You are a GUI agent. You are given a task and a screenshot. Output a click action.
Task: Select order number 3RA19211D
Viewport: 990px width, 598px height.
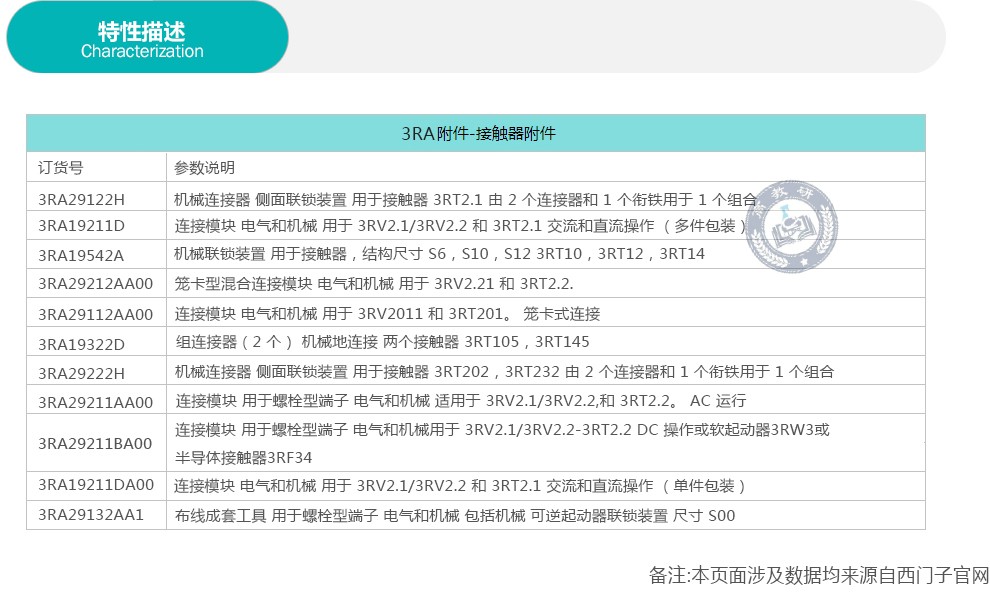[81, 225]
